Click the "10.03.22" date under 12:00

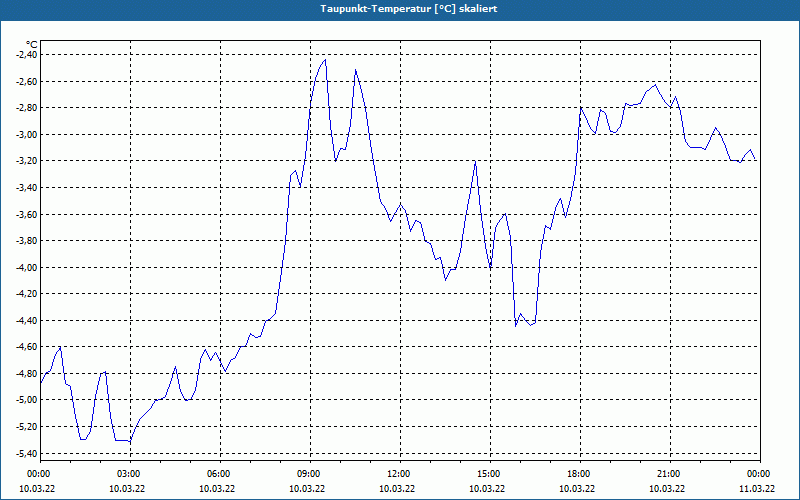[x=397, y=488]
